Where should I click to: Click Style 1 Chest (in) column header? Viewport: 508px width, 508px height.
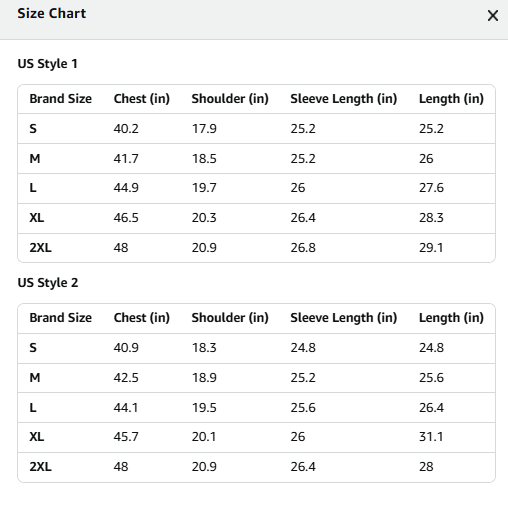(x=142, y=99)
